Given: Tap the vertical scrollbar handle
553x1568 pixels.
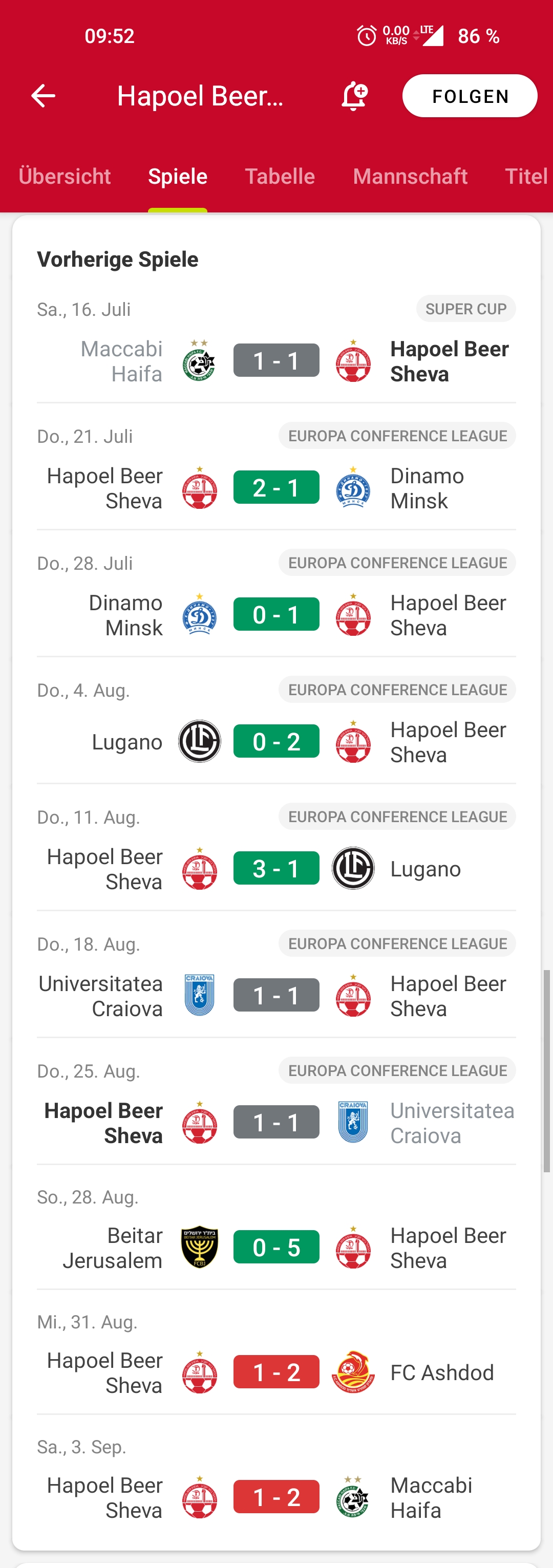Looking at the screenshot, I should [547, 1071].
